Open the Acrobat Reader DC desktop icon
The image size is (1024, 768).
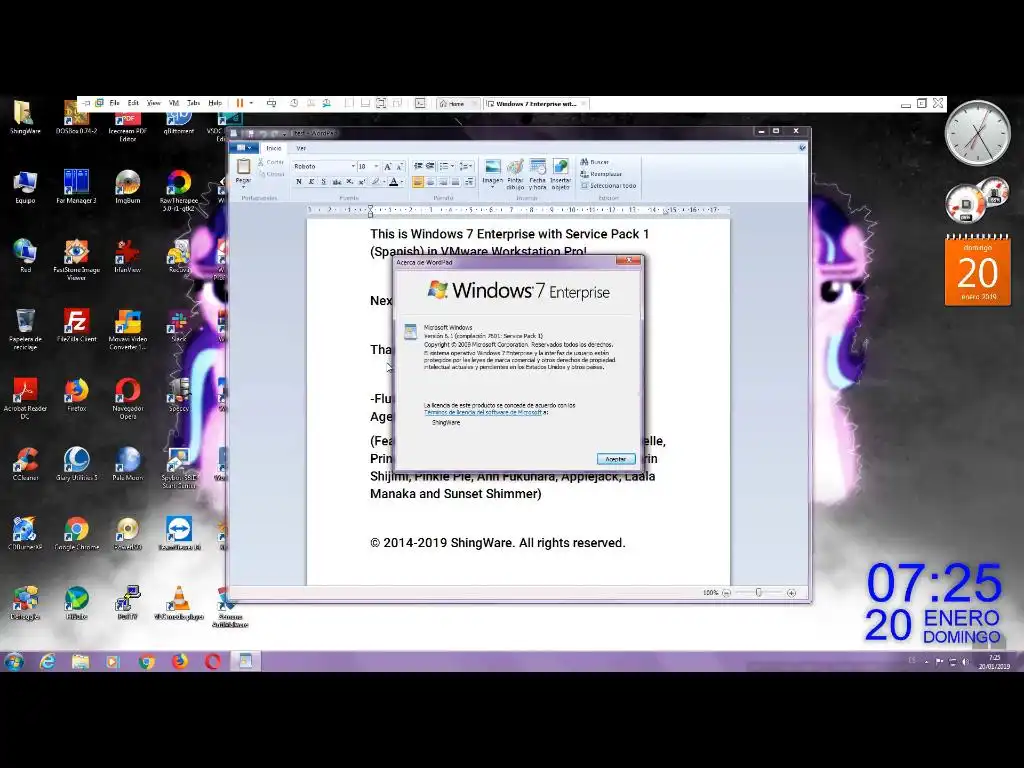pos(25,398)
